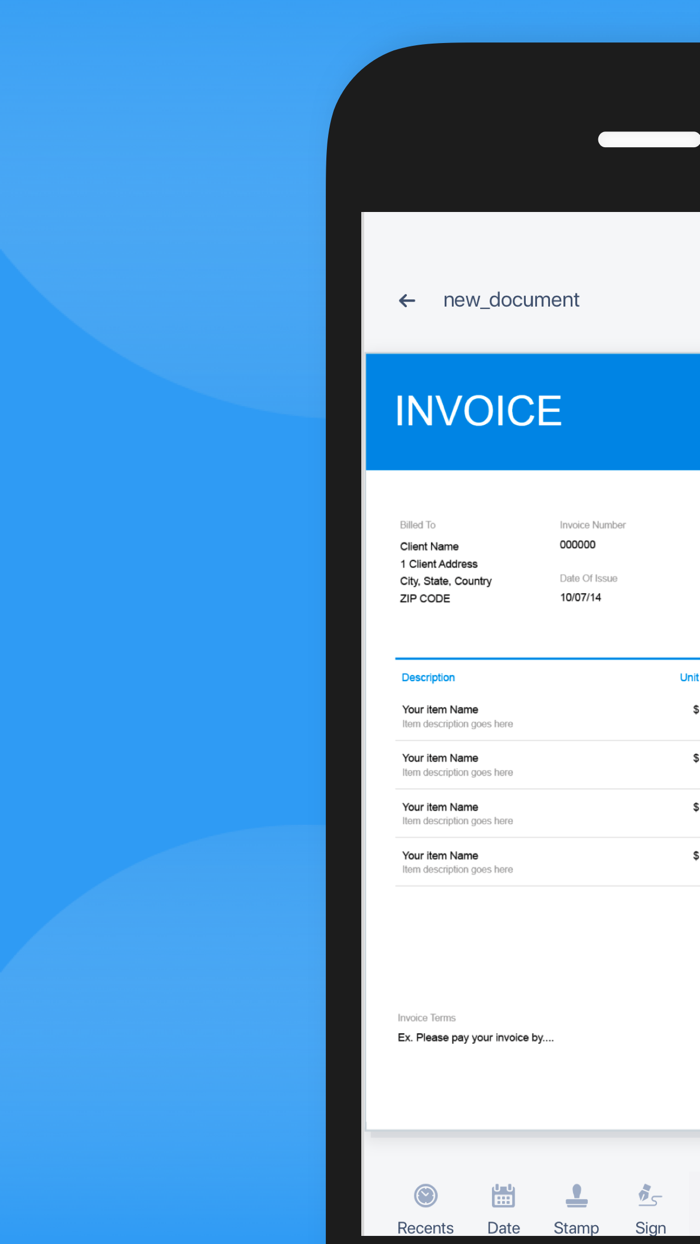The image size is (700, 1244).
Task: Select the 1 Client Address line
Action: click(439, 564)
